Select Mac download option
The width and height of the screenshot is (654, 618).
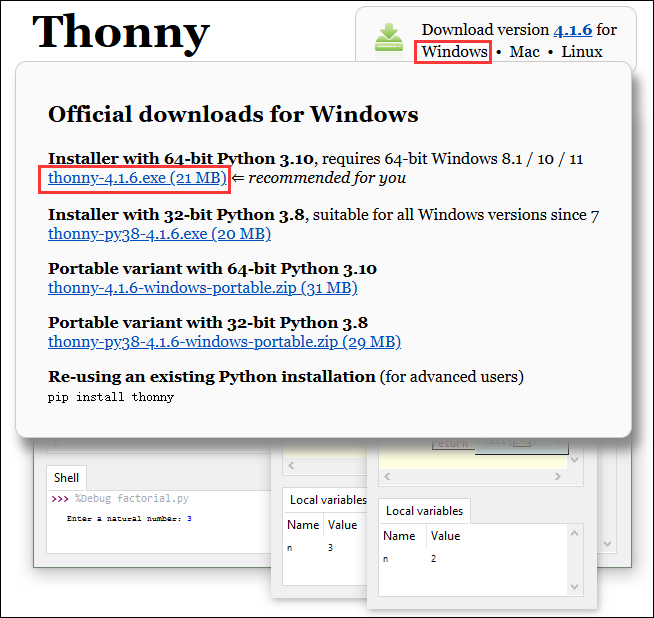[524, 51]
